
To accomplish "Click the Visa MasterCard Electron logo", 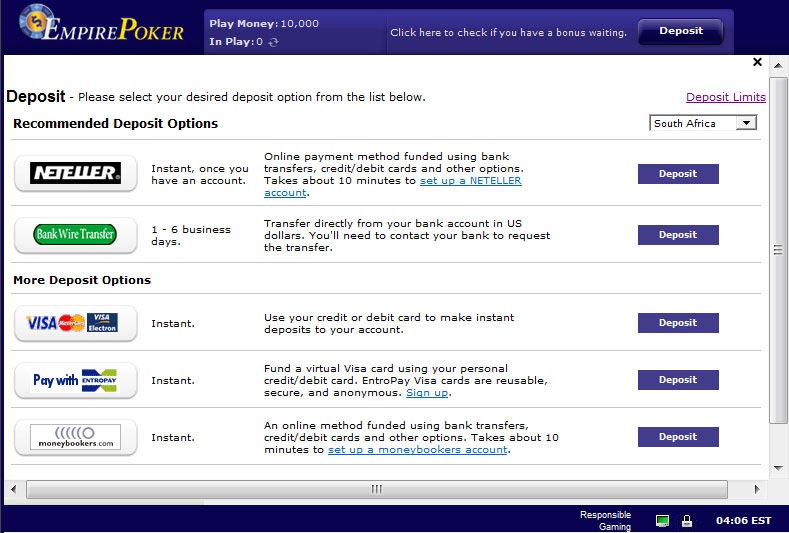I will coord(75,323).
